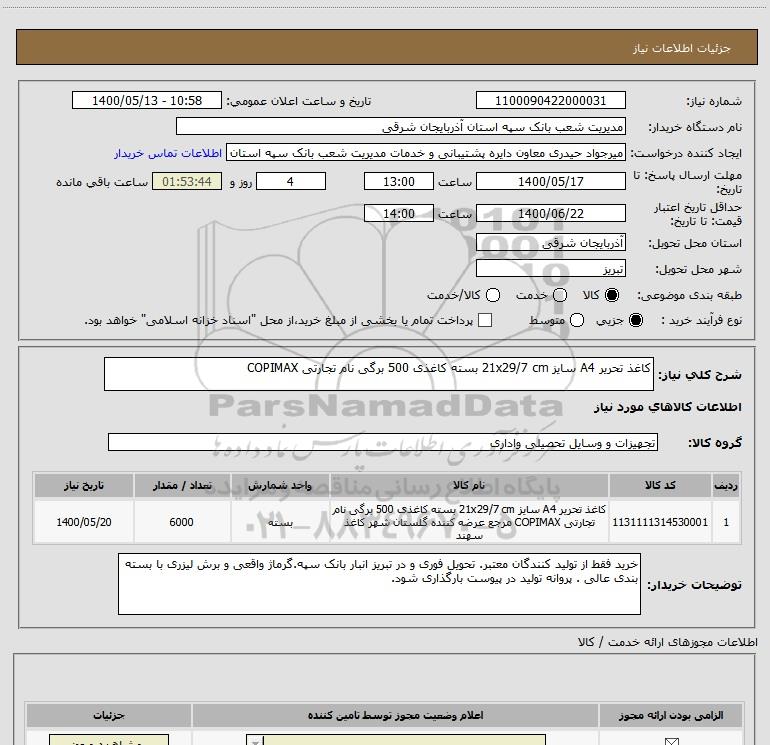Click the buyer notes text area

[379, 584]
